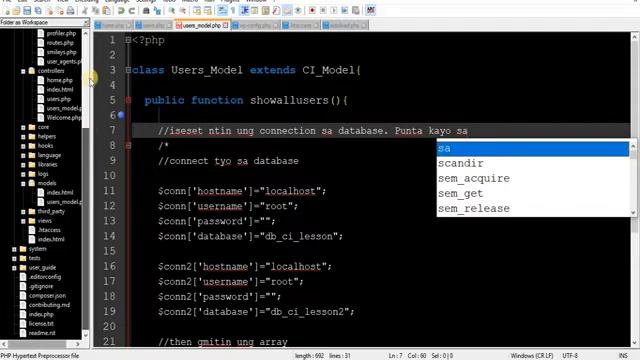Screen dimensions: 640x360
Task: Toggle Show All Characters pilcrow icon
Action: (x=233, y=11)
